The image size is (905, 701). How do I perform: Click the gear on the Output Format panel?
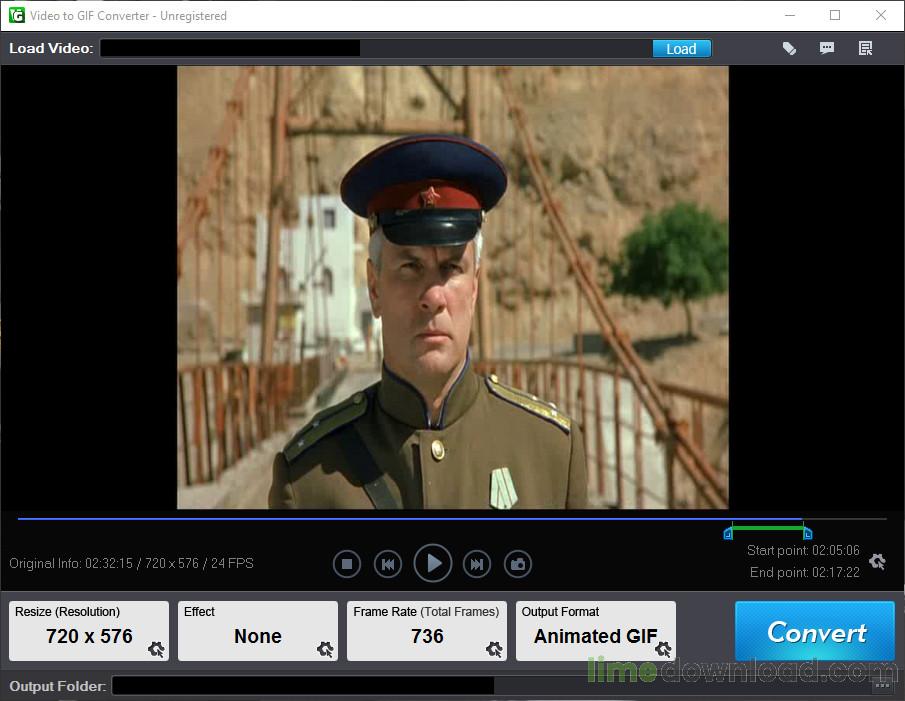pos(663,650)
